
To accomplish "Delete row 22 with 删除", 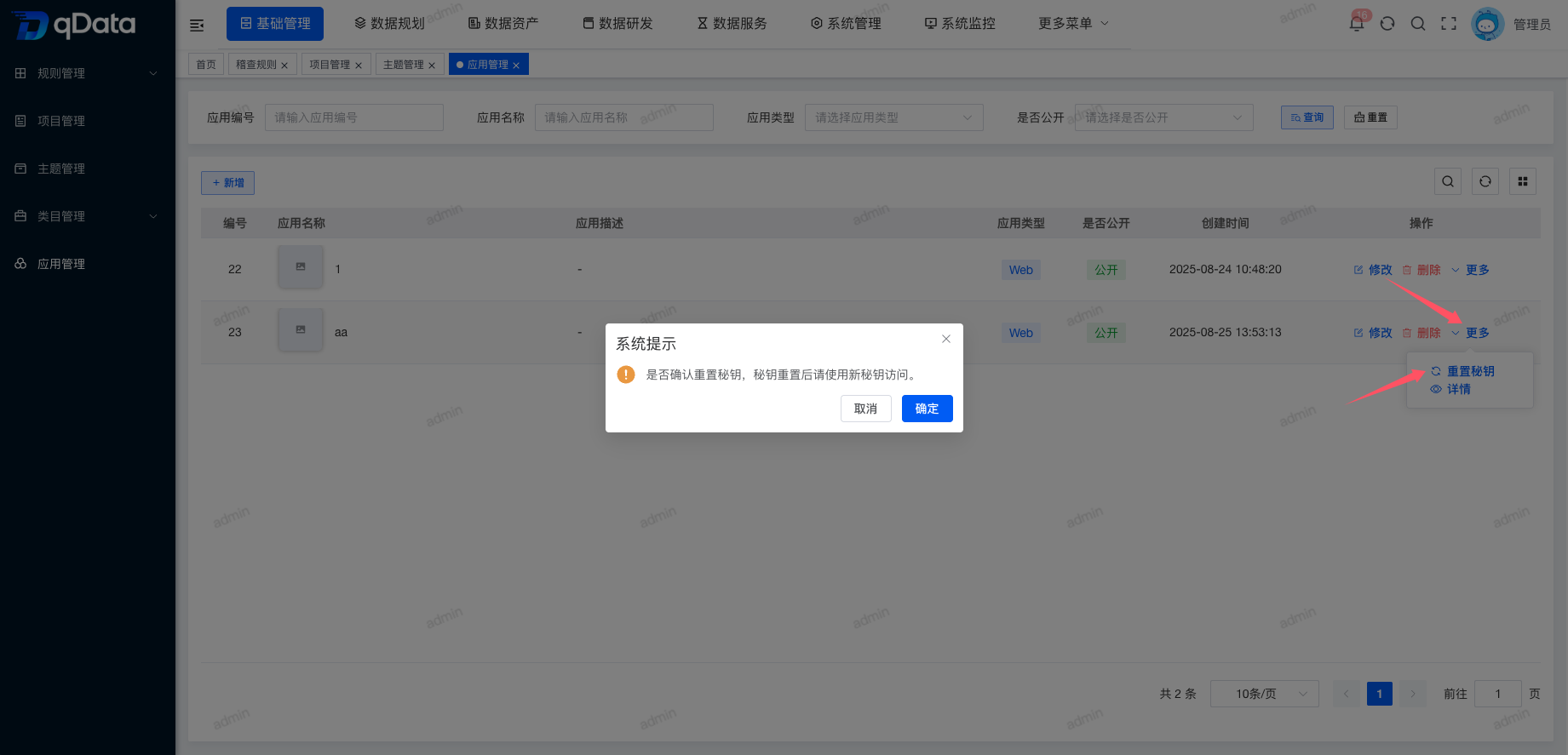I will [1422, 270].
